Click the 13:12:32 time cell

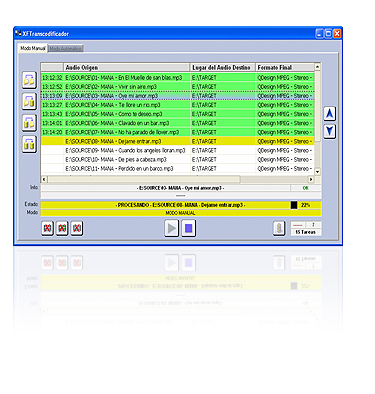(x=52, y=78)
